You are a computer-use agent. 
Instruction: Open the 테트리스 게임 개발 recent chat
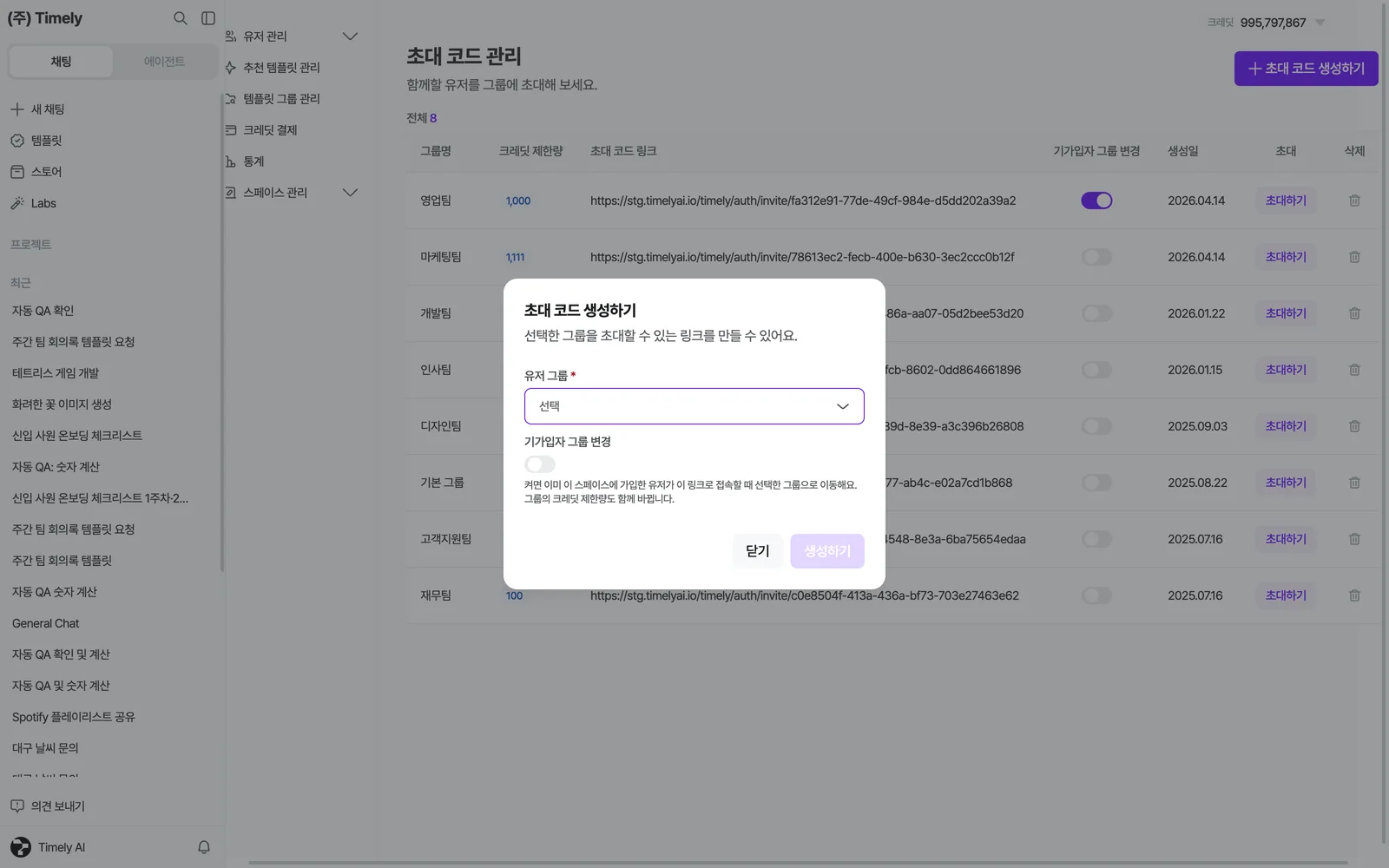click(56, 373)
